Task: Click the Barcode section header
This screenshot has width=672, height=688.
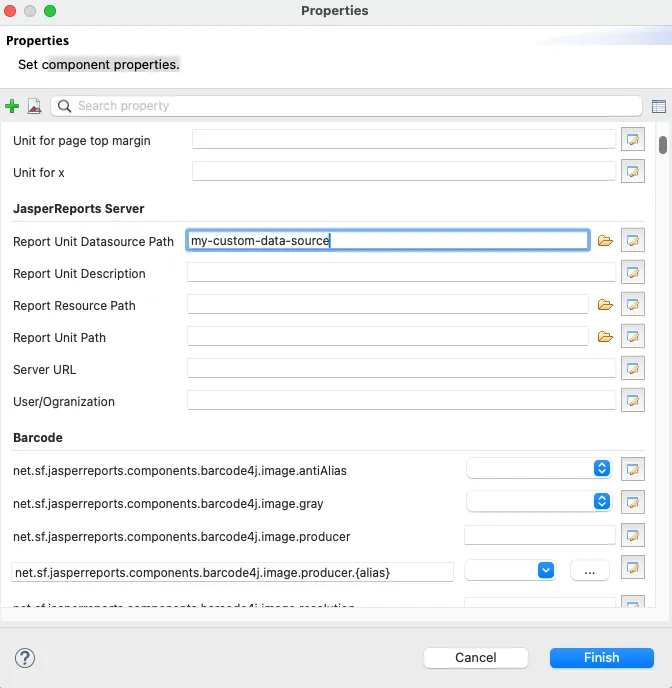Action: coord(38,438)
